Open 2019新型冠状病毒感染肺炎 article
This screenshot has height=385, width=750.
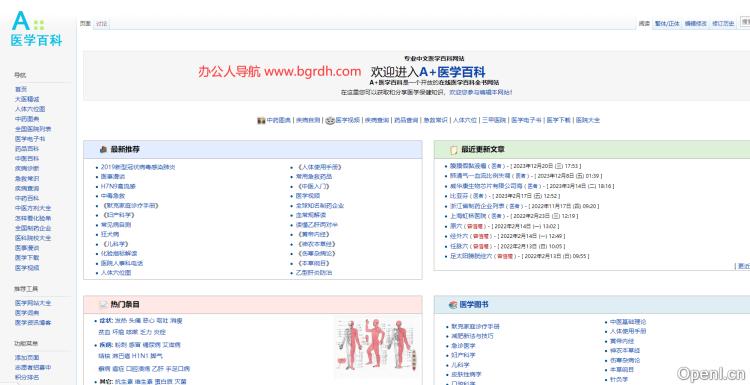138,167
